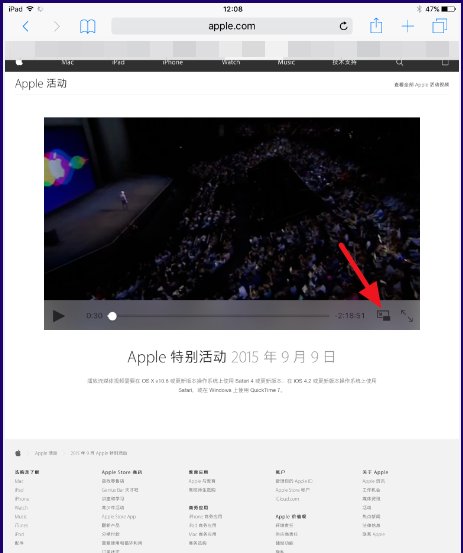Click the remaining time -2:18:51

tap(349, 316)
